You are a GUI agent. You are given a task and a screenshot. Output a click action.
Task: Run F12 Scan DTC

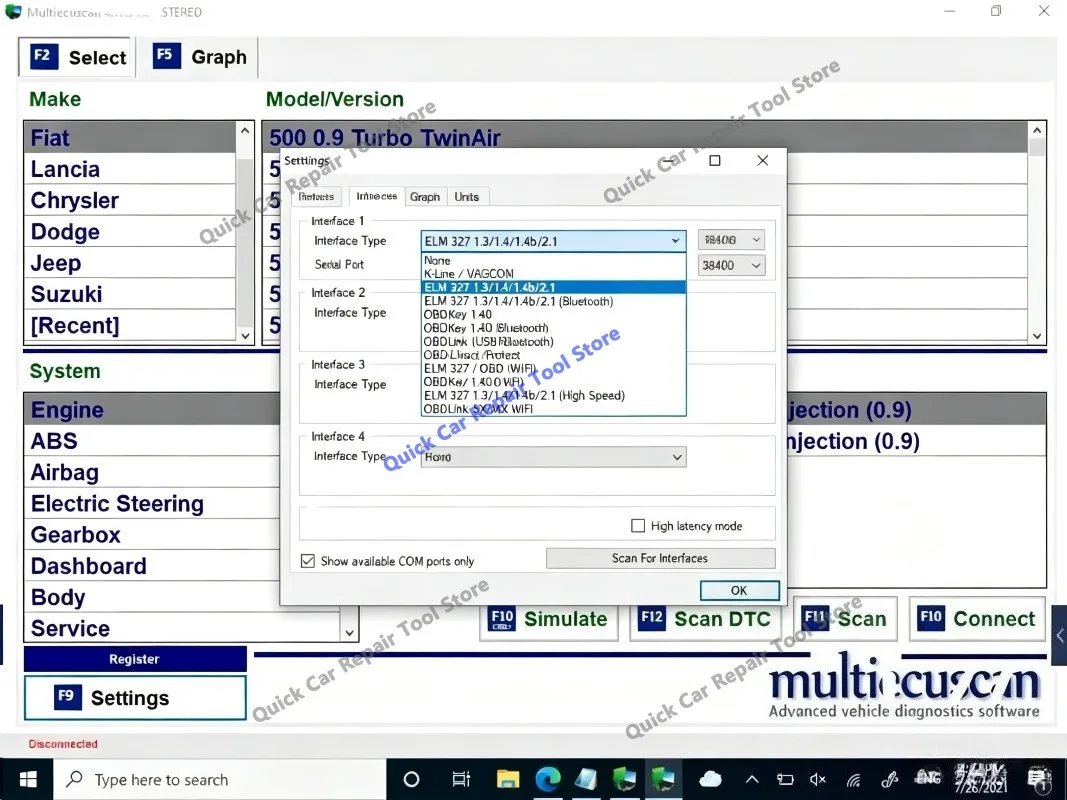[x=704, y=619]
